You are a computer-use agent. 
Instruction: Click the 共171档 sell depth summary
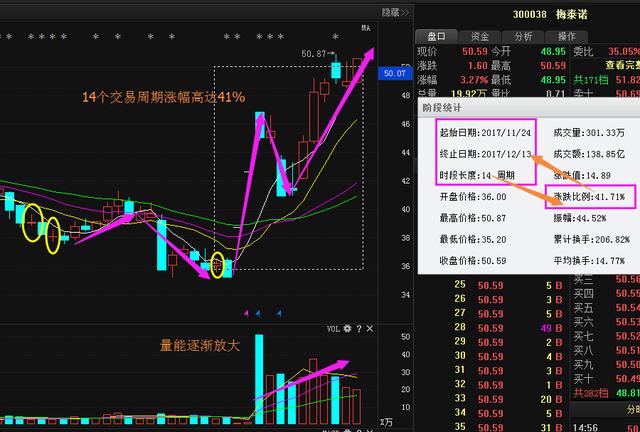[591, 80]
